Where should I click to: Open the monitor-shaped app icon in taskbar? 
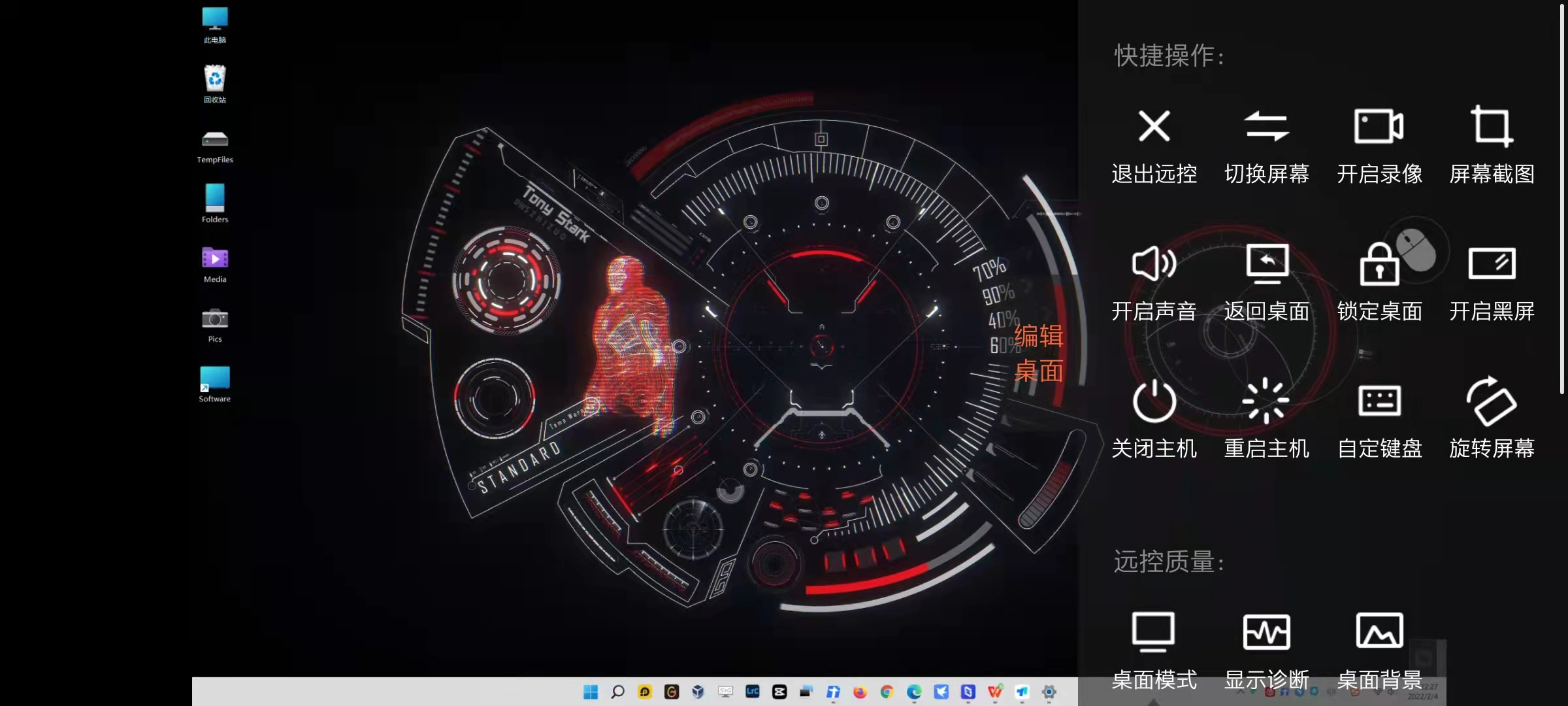(725, 692)
